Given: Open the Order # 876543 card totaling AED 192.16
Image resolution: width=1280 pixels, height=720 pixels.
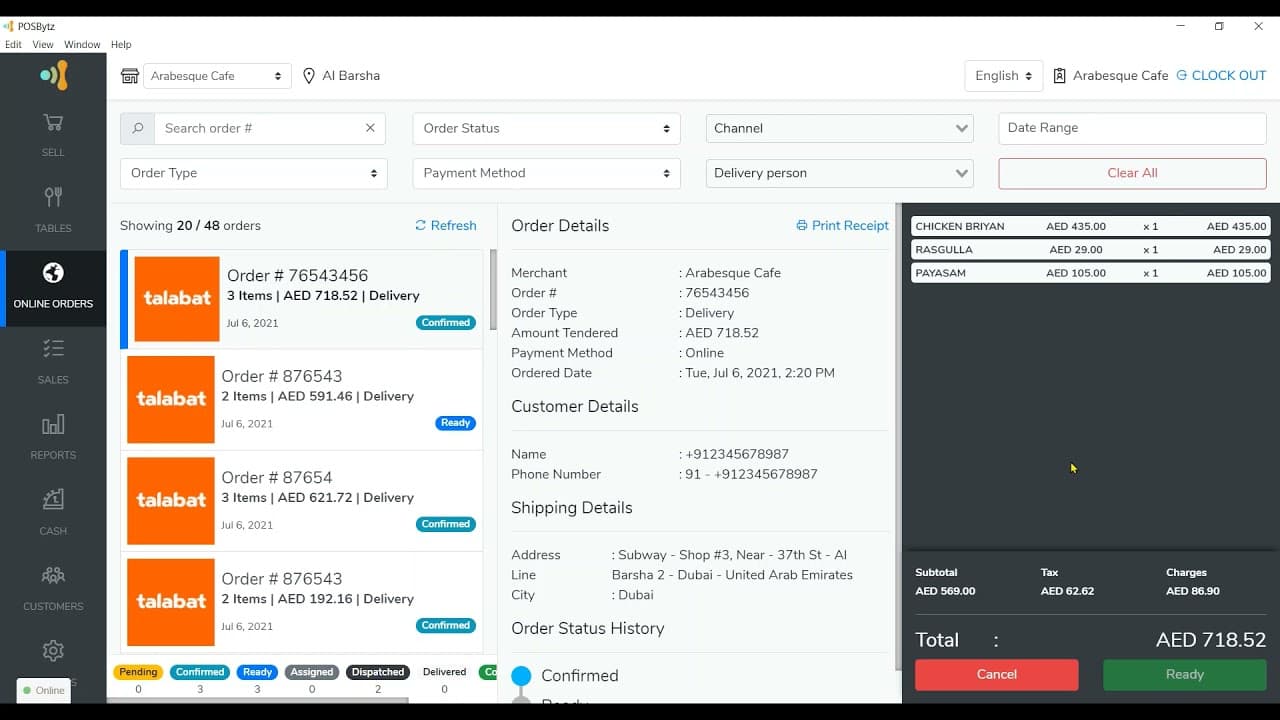Looking at the screenshot, I should point(301,602).
